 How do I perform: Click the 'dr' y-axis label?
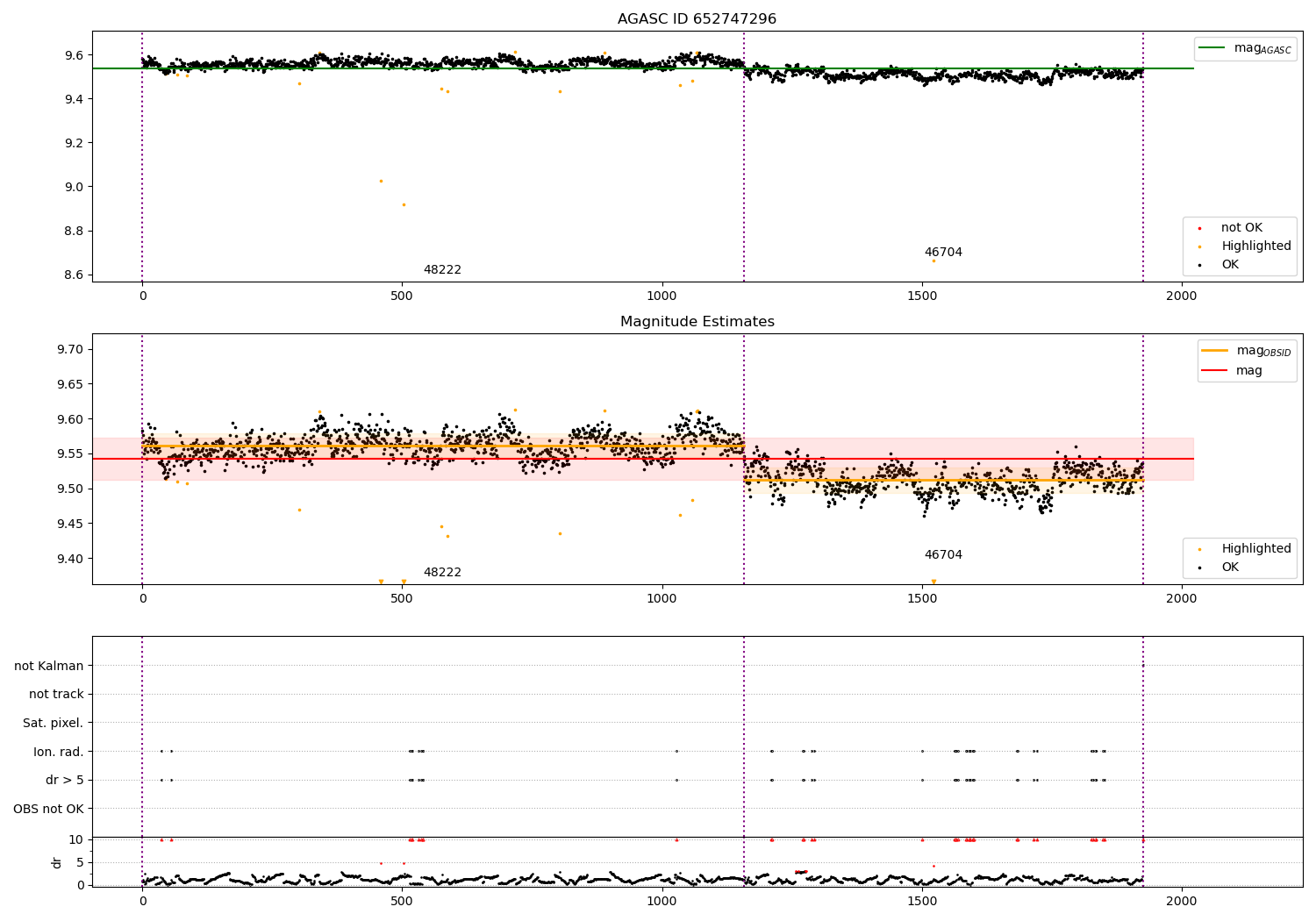coord(57,862)
